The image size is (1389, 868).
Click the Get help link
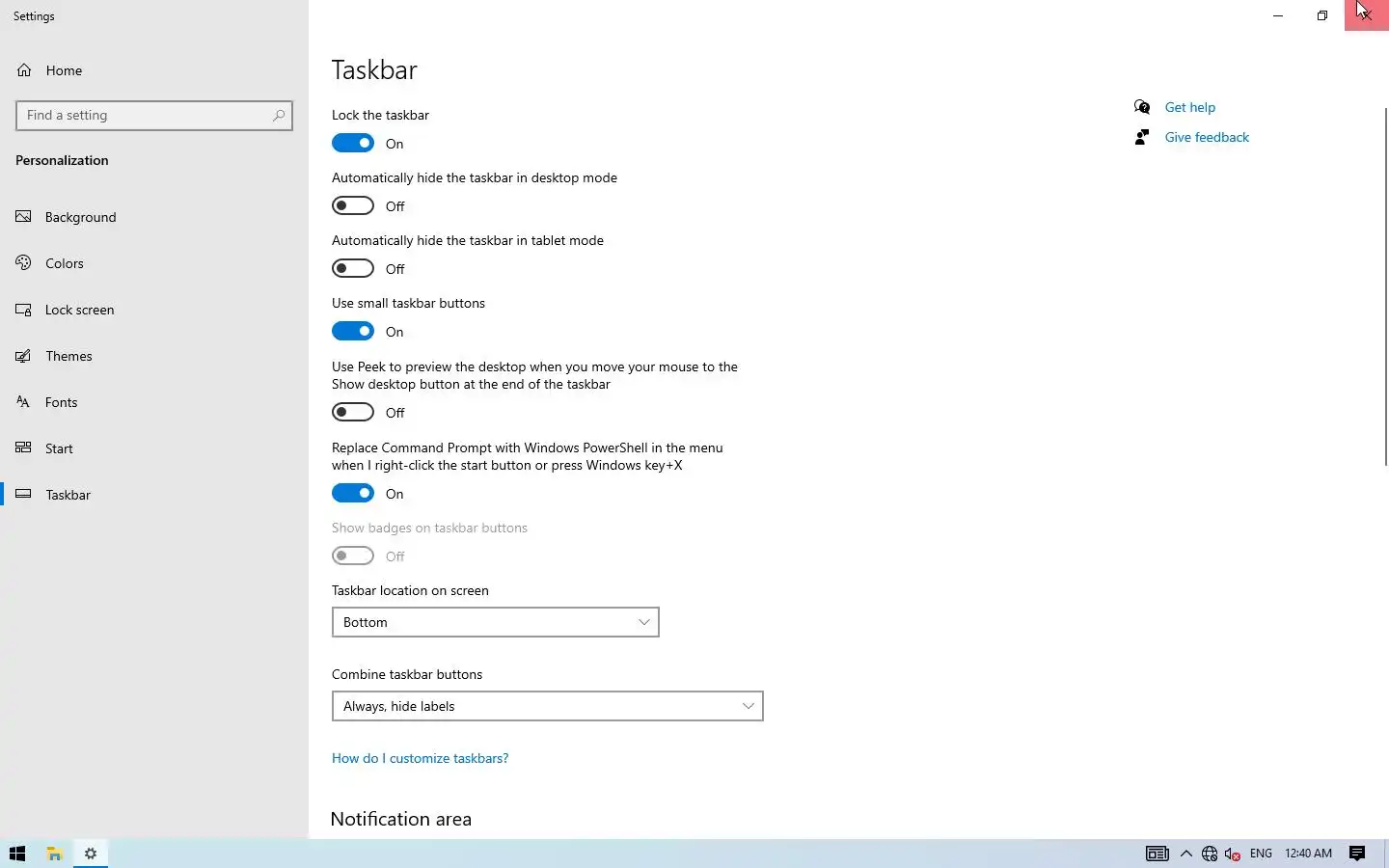(x=1189, y=107)
